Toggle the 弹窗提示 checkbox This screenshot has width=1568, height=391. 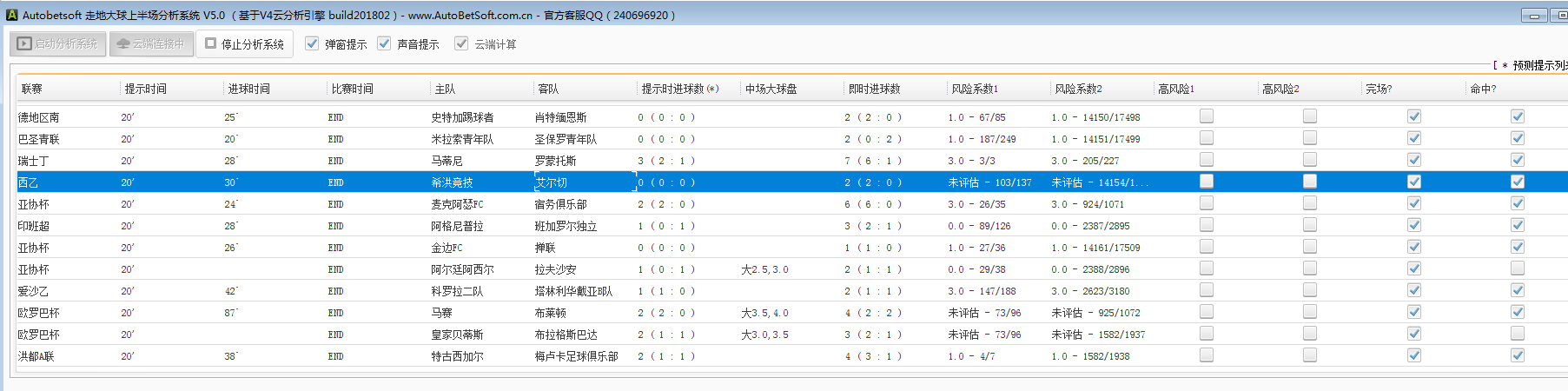coord(312,43)
